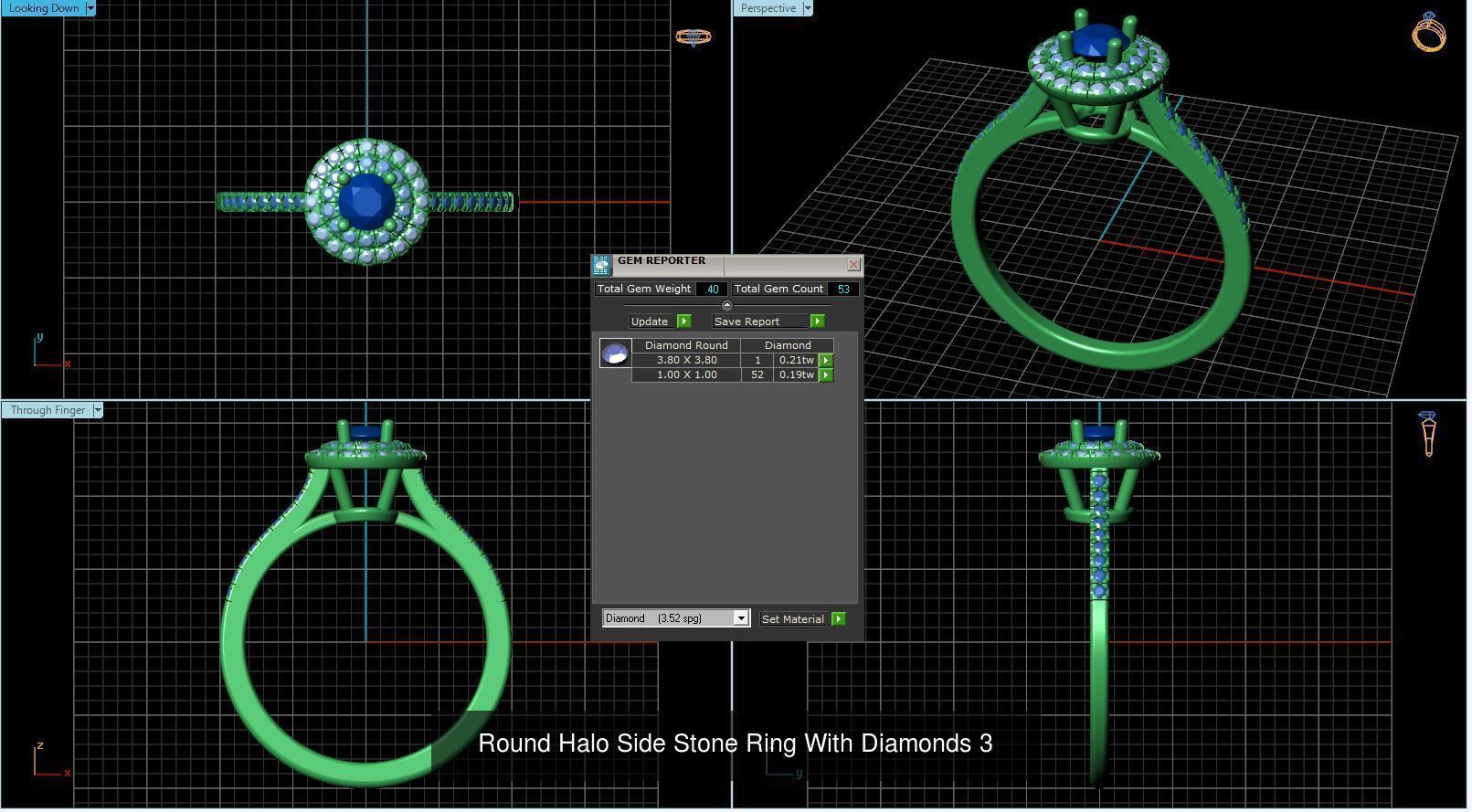1472x812 pixels.
Task: Click the Update button
Action: click(x=652, y=322)
